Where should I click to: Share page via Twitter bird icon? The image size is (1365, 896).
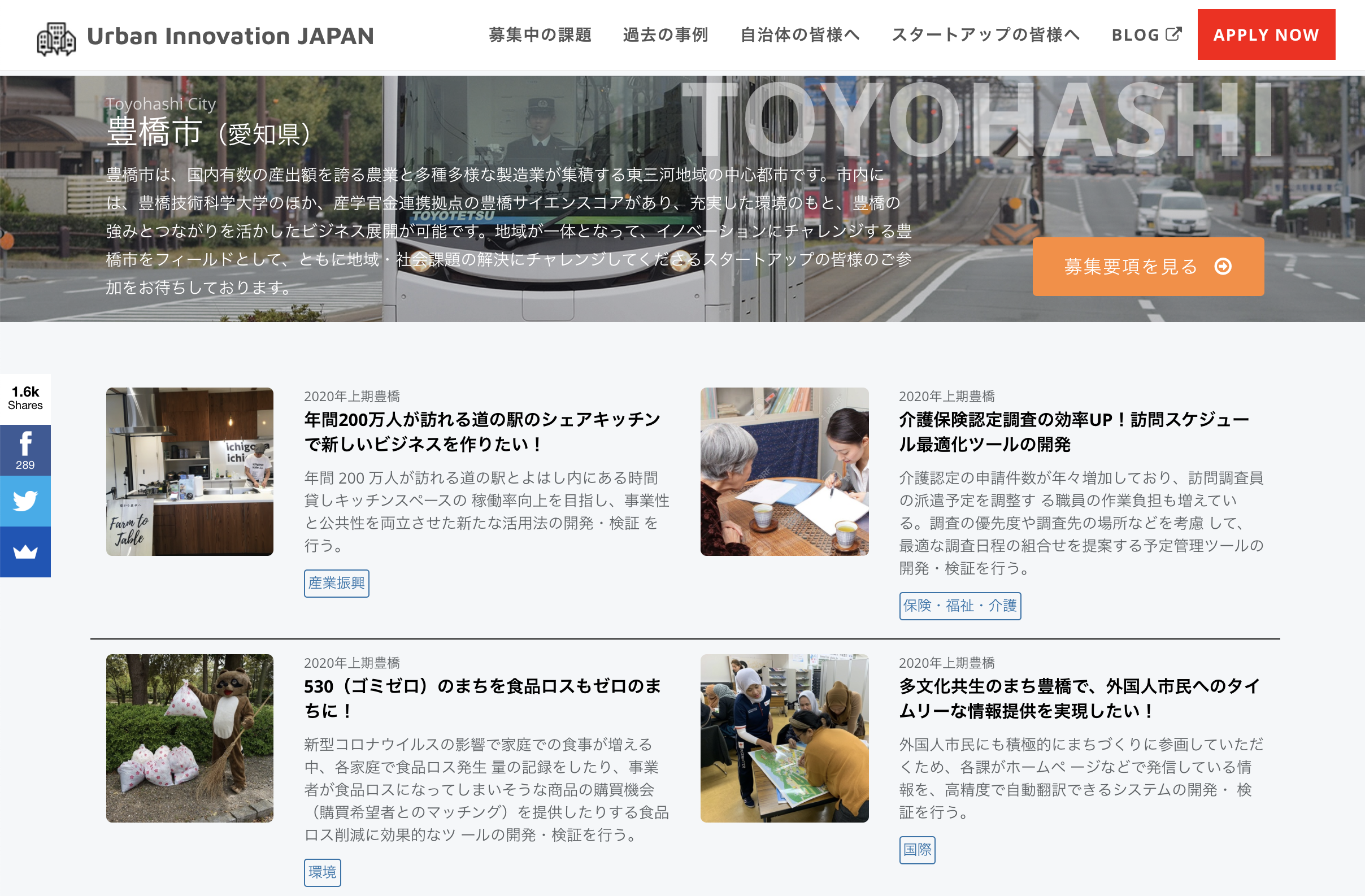[x=25, y=501]
